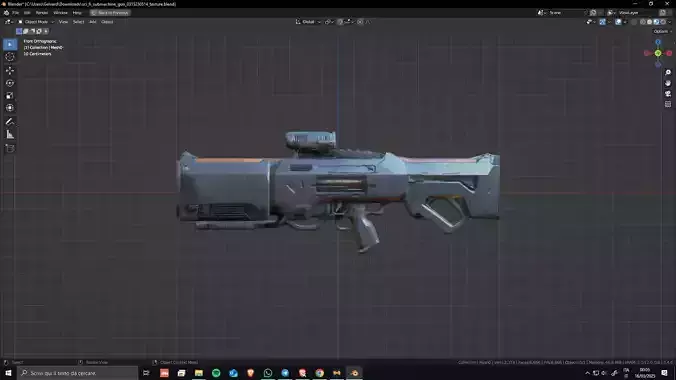Image resolution: width=676 pixels, height=380 pixels.
Task: Toggle viewport gizmos visibility
Action: (x=602, y=22)
